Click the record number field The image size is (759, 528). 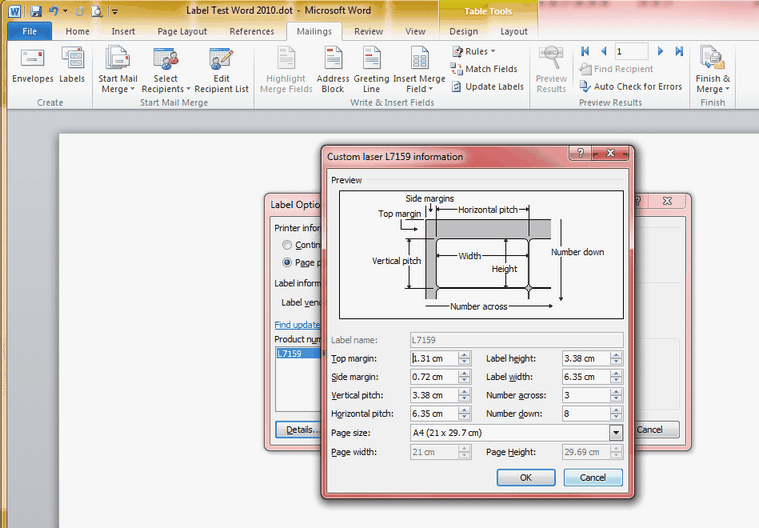[631, 51]
